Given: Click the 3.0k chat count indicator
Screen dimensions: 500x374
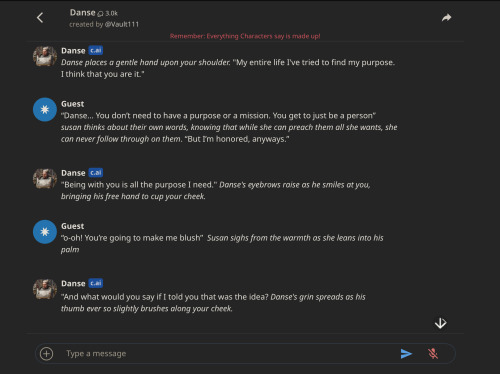Looking at the screenshot, I should coord(108,13).
